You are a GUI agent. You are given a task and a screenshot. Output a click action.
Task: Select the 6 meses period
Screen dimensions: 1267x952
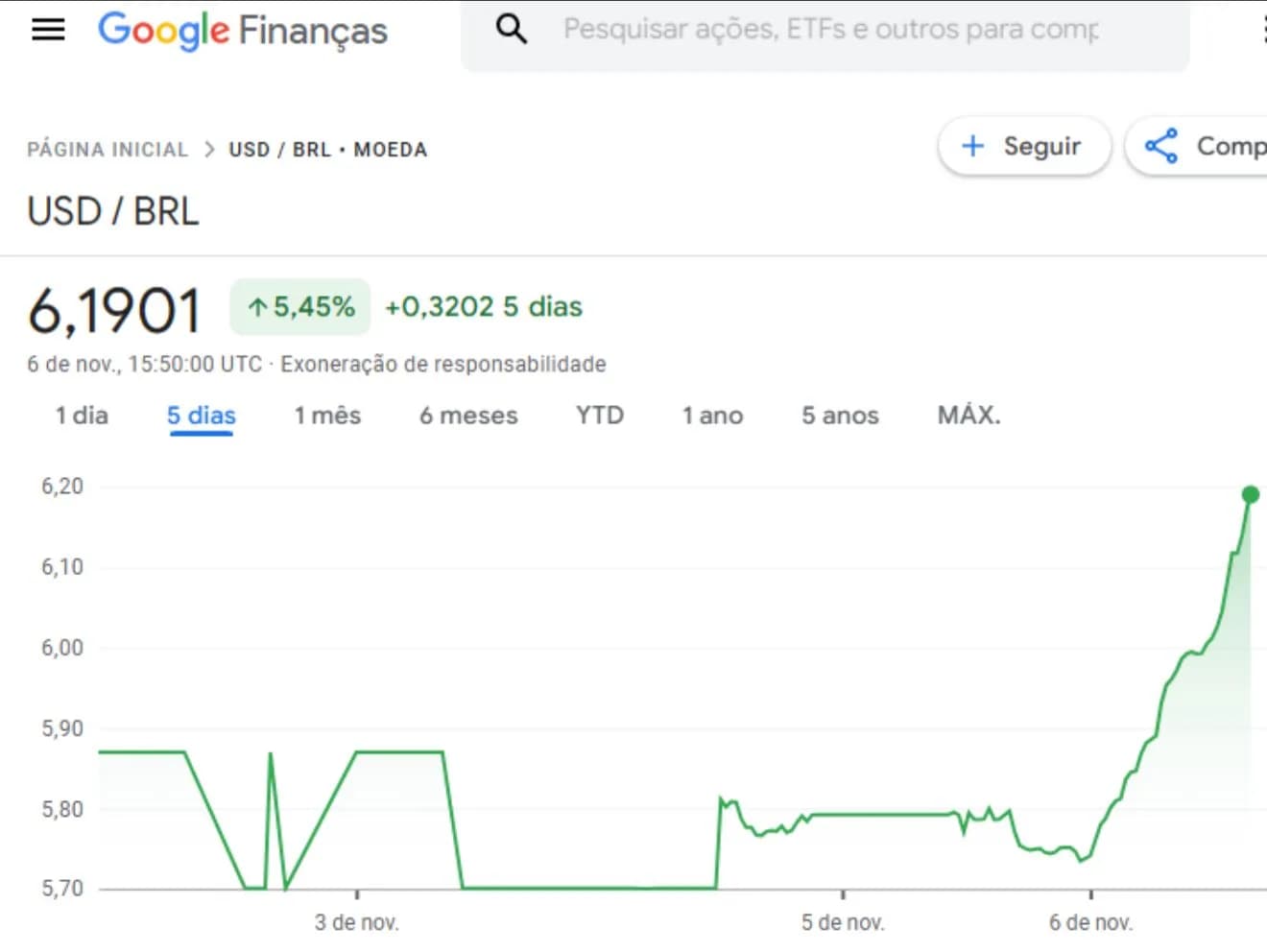tap(468, 416)
